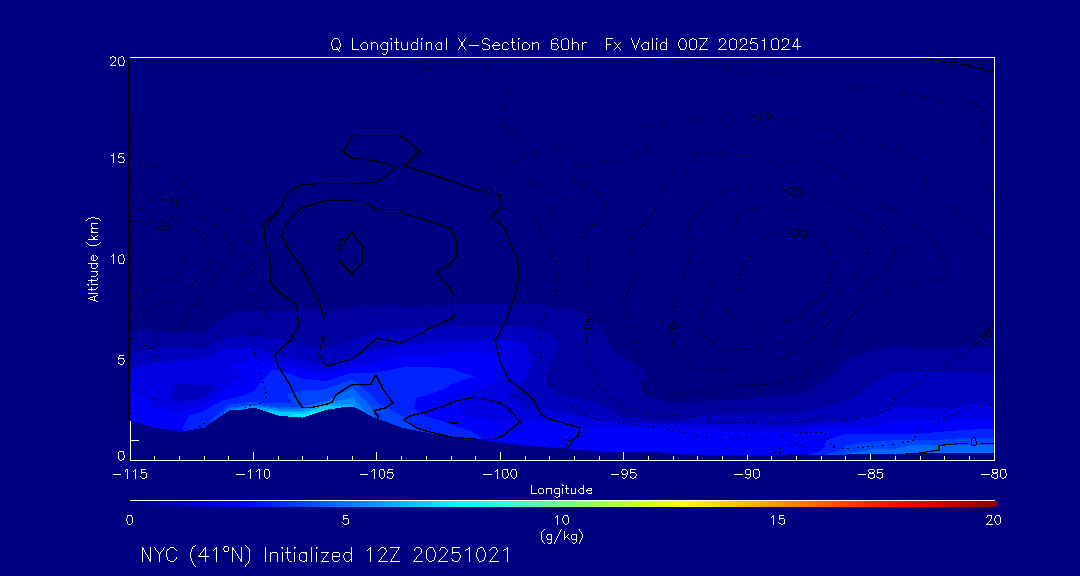Click the colorbar label 5
This screenshot has width=1080, height=576.
click(x=345, y=520)
